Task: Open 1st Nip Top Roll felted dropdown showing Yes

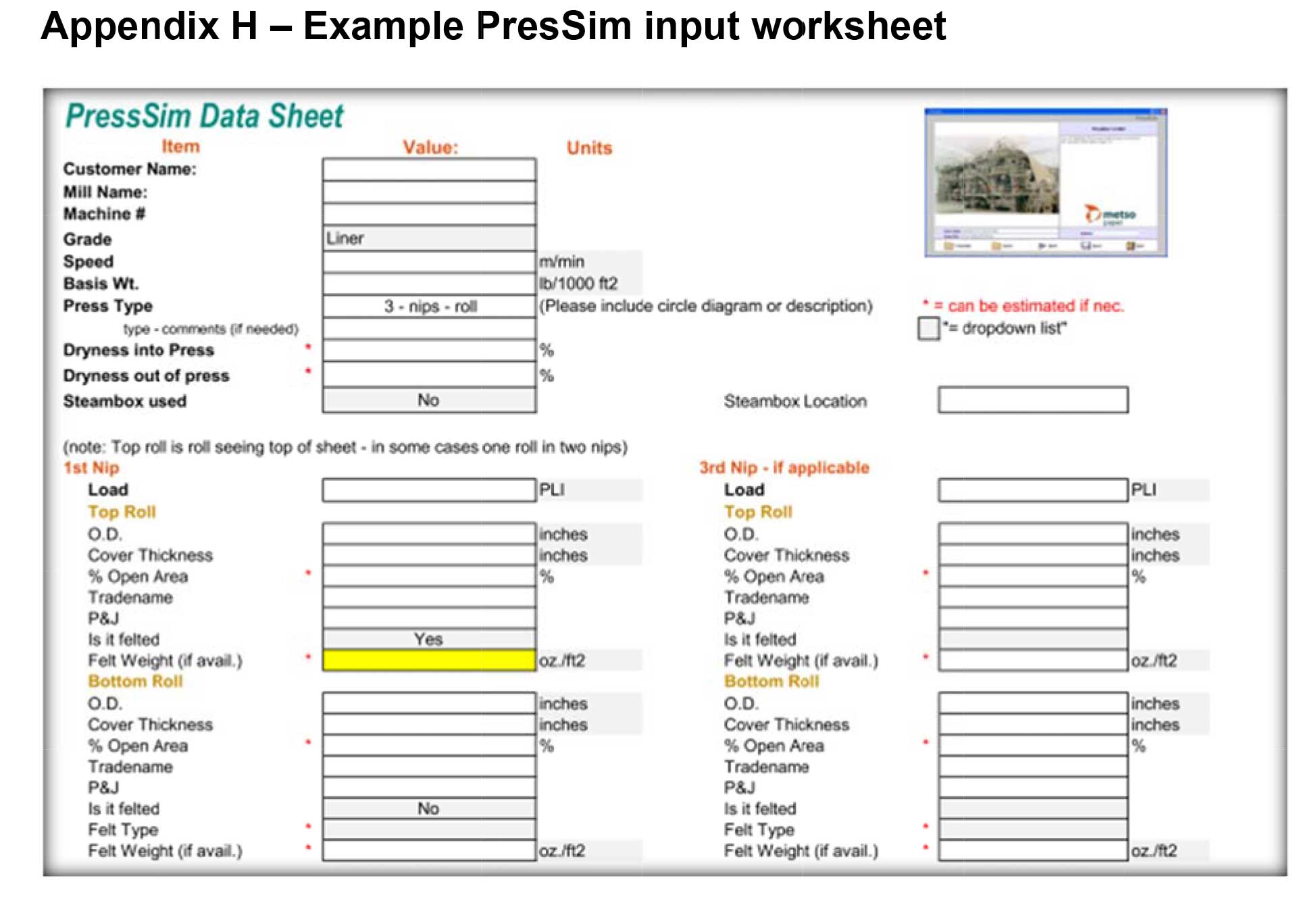Action: click(x=429, y=639)
